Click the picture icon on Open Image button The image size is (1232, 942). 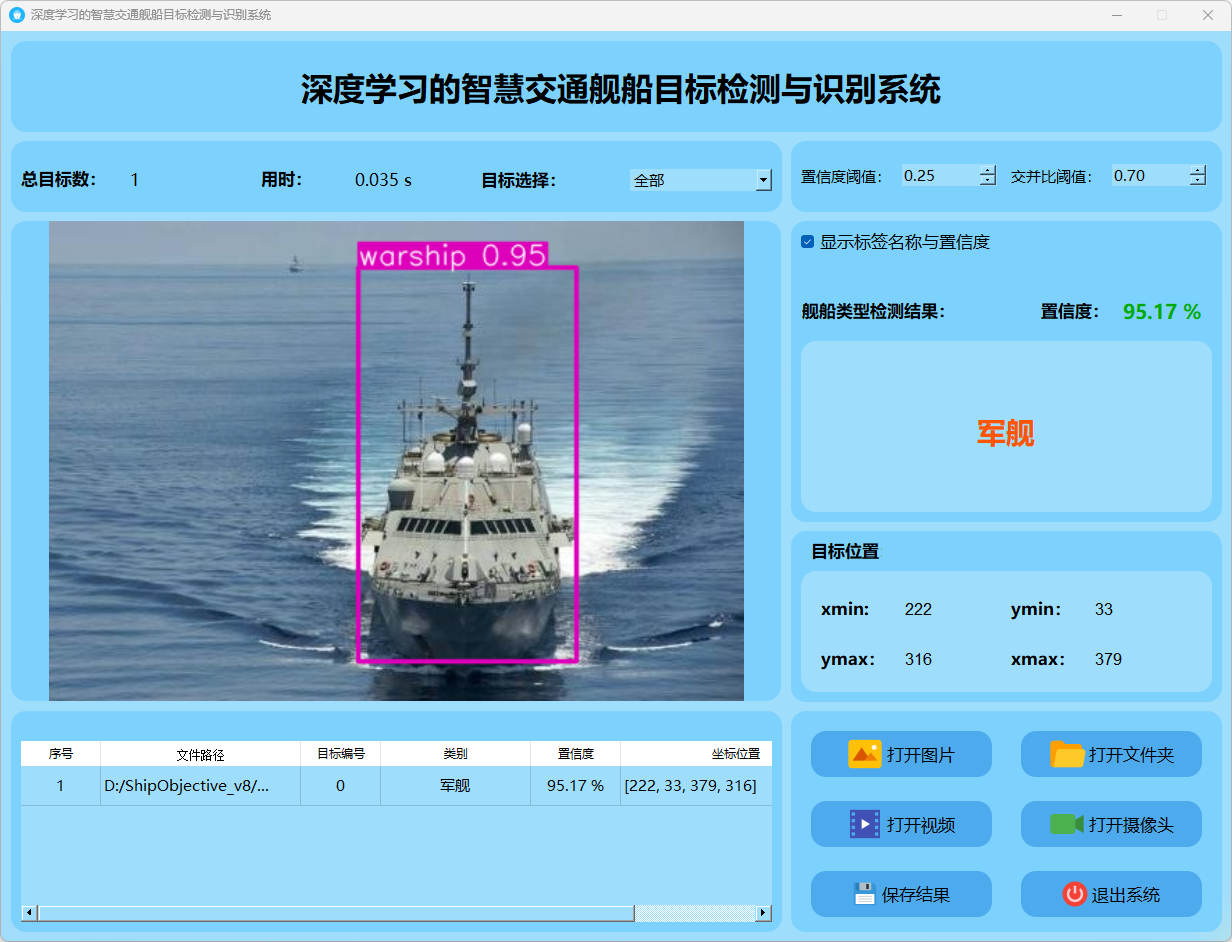click(x=864, y=754)
